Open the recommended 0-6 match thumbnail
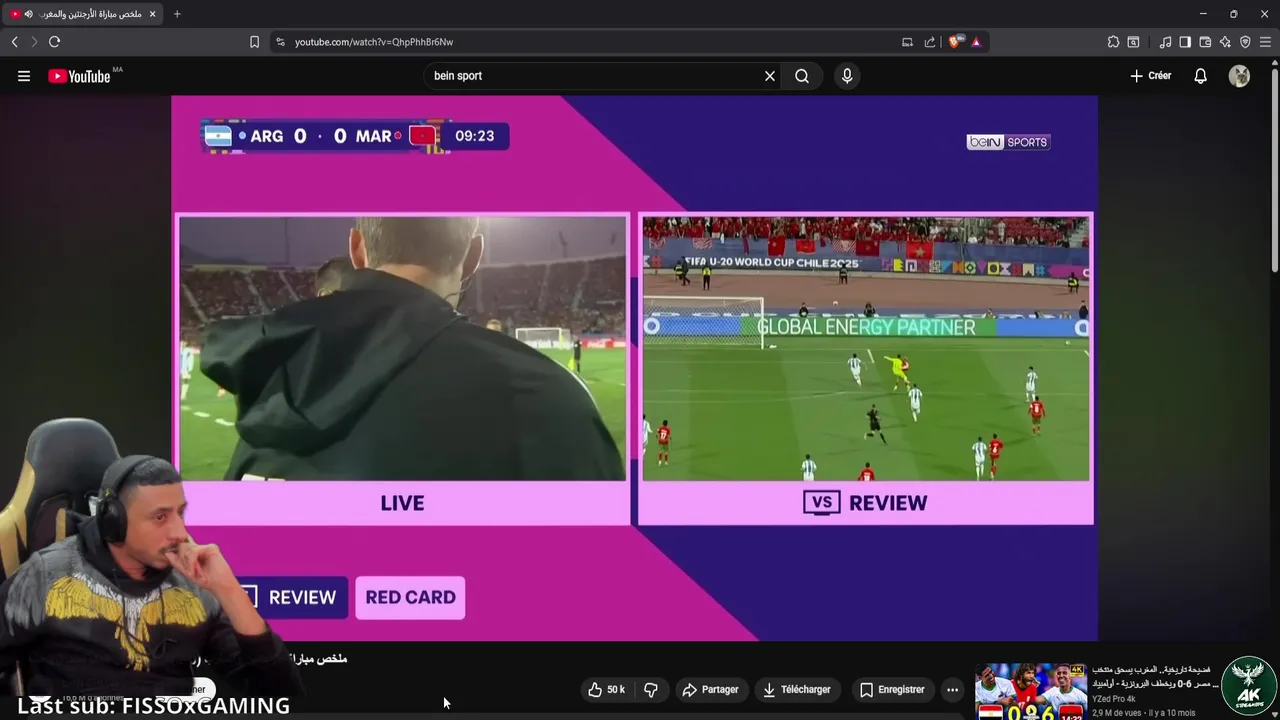The image size is (1280, 720). pos(1030,691)
